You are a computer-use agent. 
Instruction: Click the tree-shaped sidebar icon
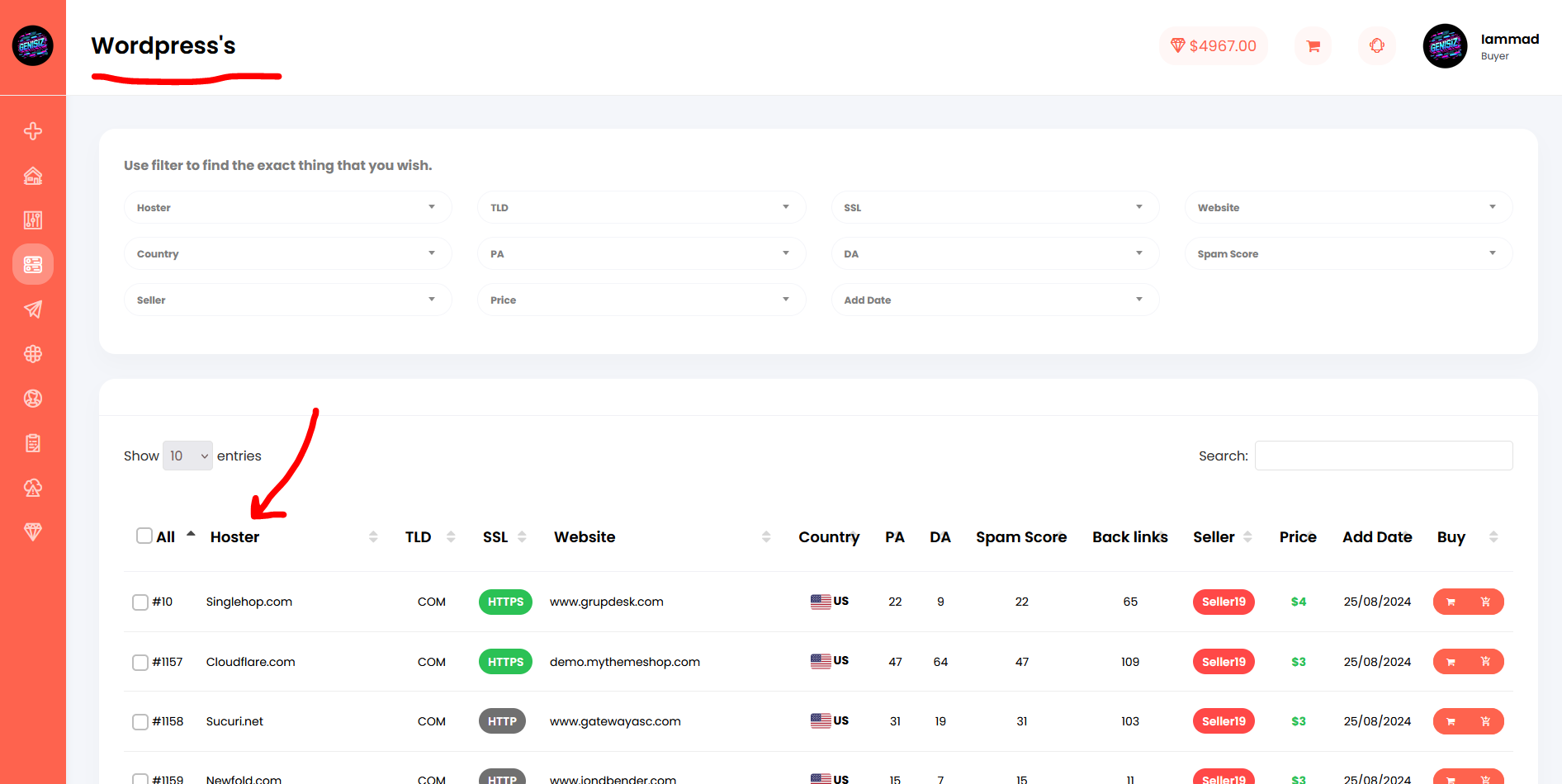(x=33, y=488)
